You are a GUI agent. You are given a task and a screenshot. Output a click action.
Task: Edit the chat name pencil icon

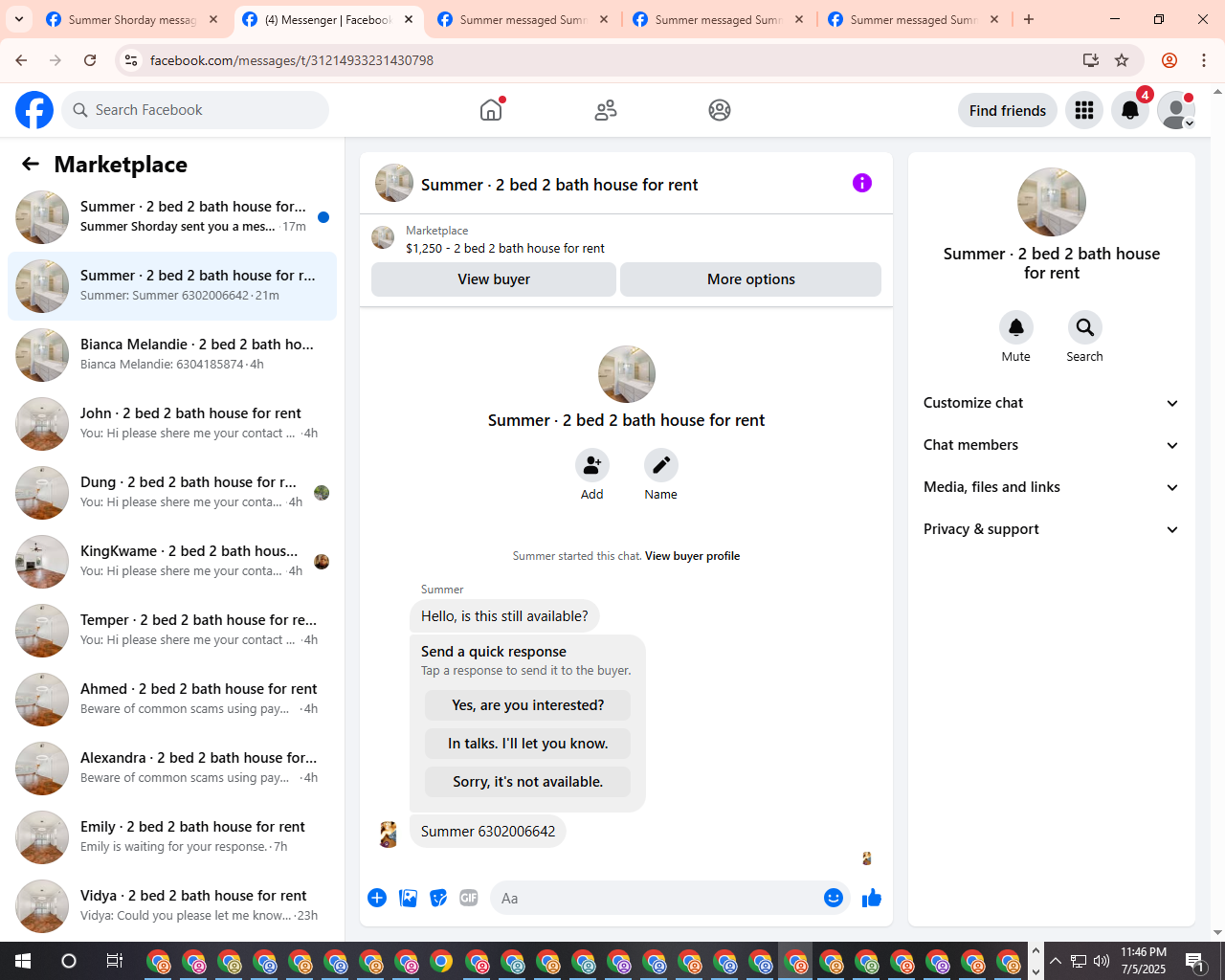(661, 465)
